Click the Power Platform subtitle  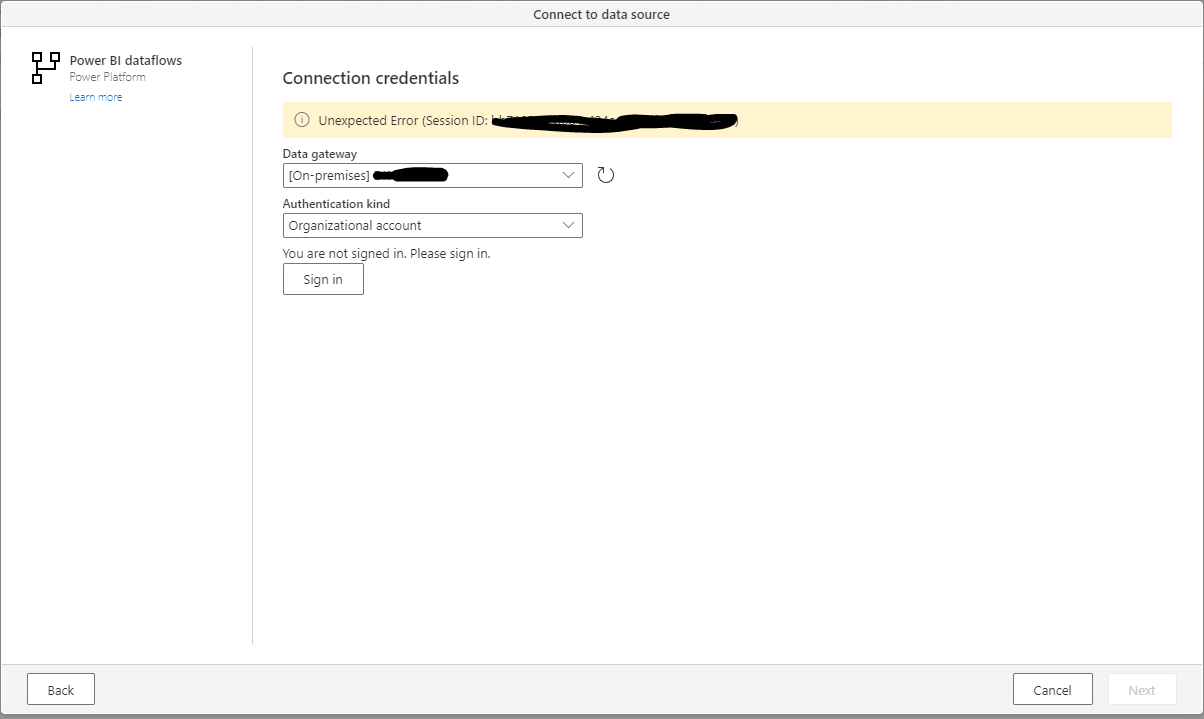[x=107, y=77]
